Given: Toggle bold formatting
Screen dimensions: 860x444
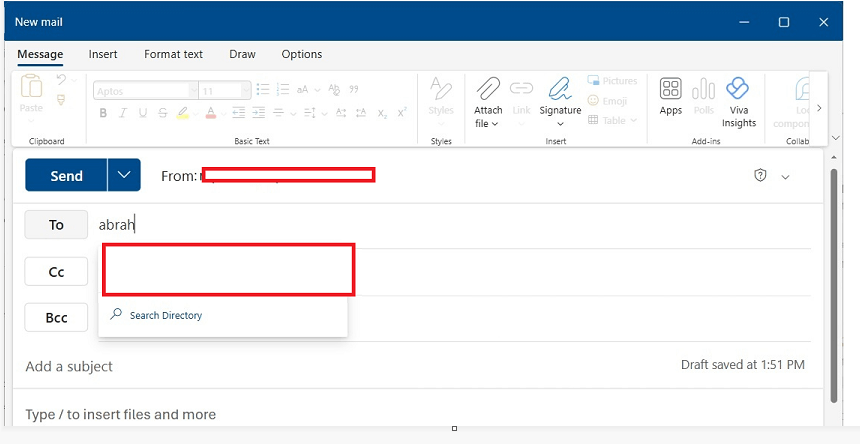Looking at the screenshot, I should tap(103, 113).
